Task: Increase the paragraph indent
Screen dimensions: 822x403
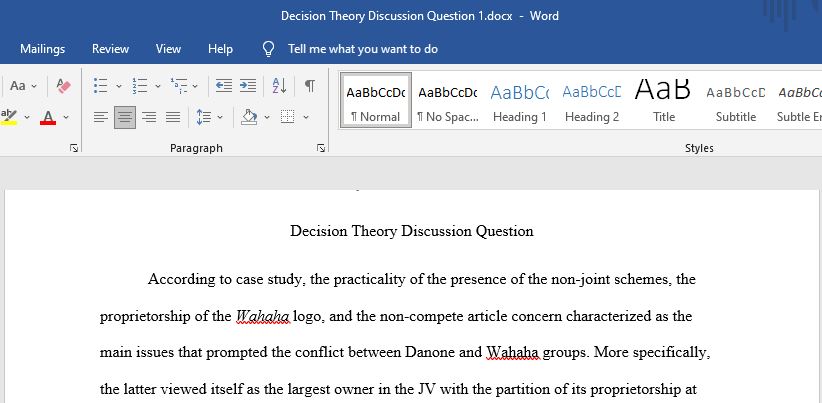Action: pyautogui.click(x=248, y=85)
